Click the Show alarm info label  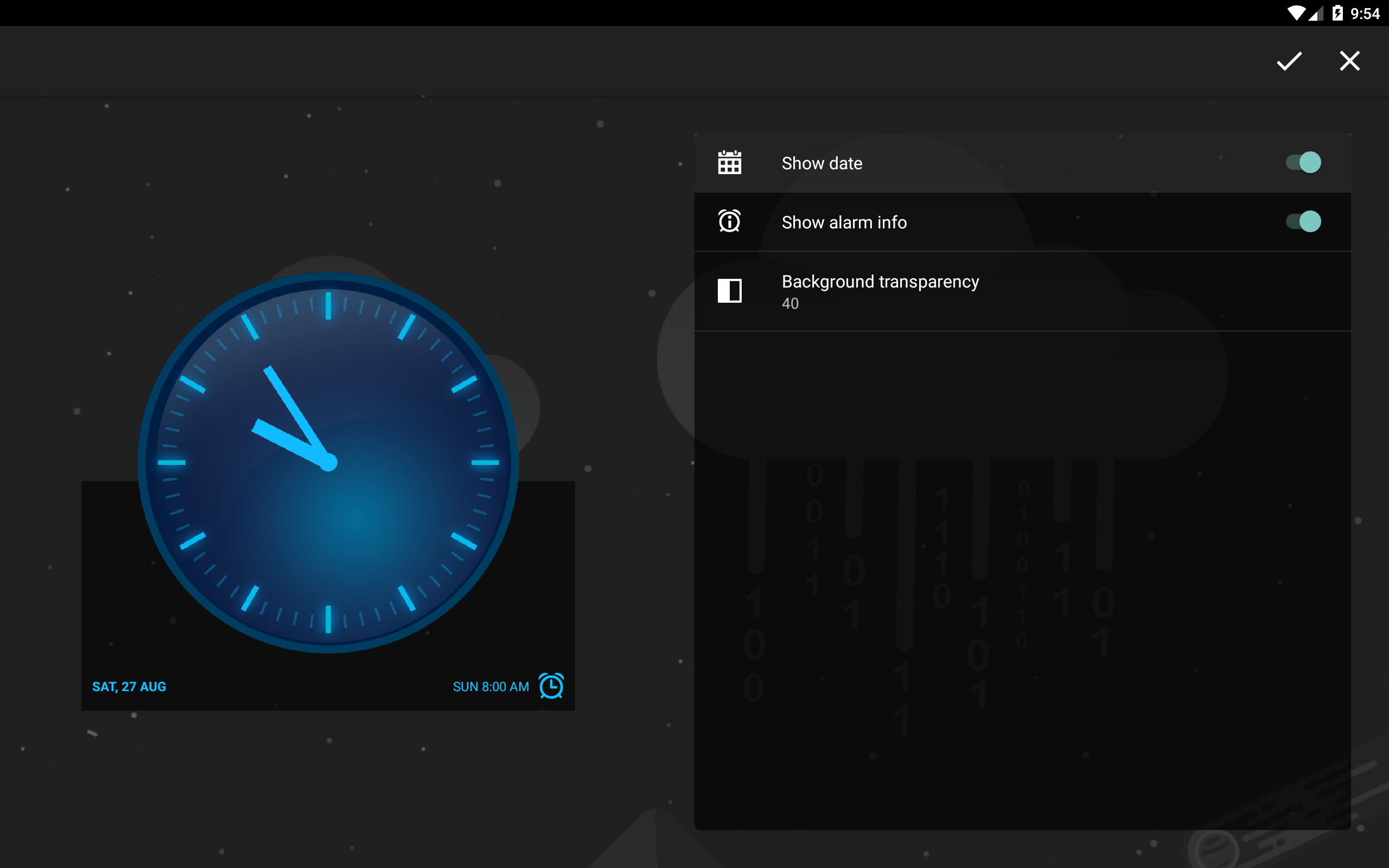(x=844, y=222)
